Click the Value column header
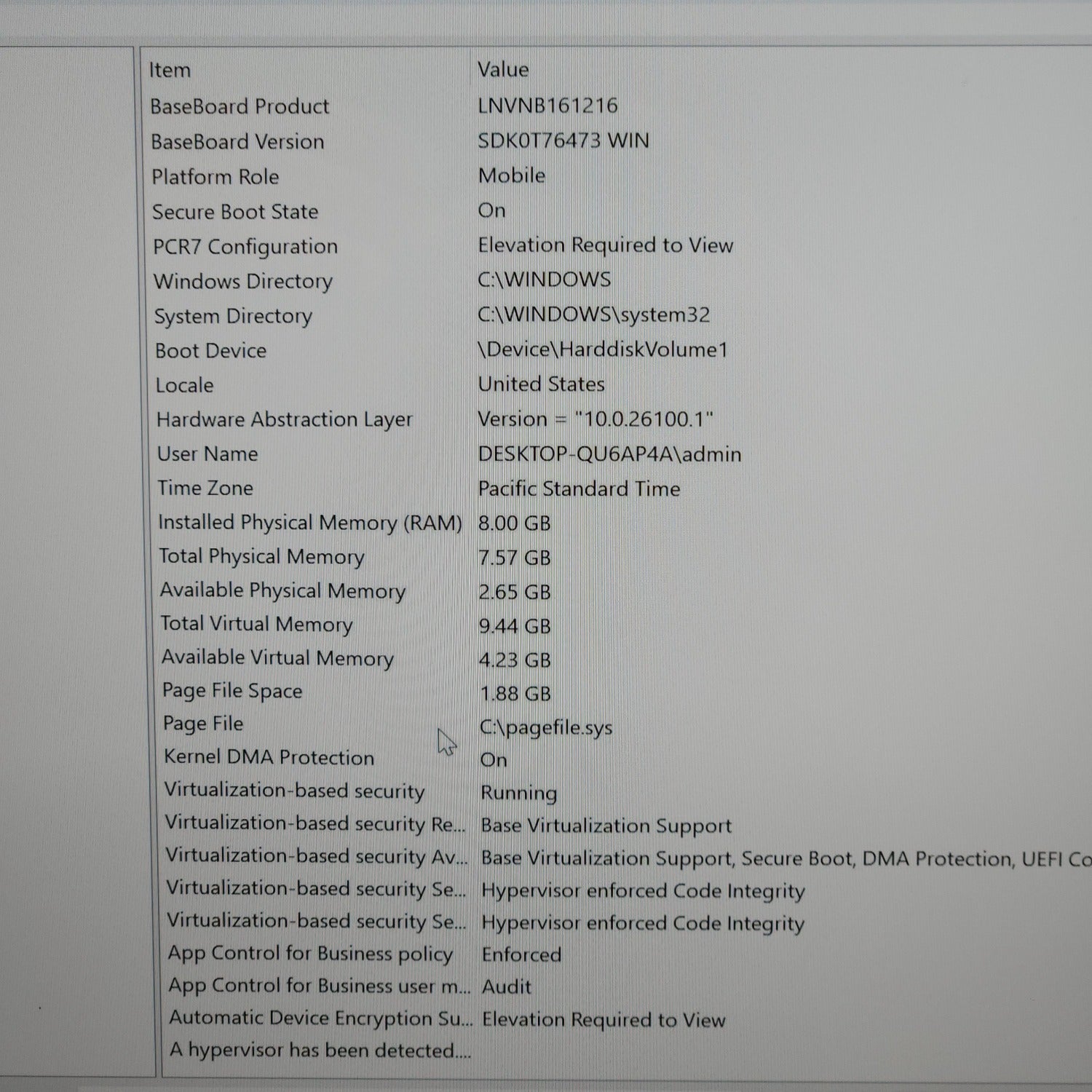Screen dimensions: 1092x1092 (502, 70)
